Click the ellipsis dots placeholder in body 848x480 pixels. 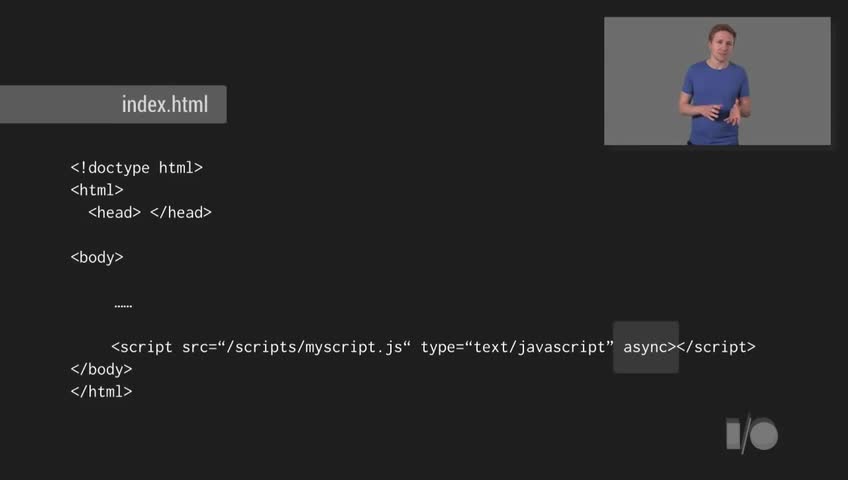point(123,304)
